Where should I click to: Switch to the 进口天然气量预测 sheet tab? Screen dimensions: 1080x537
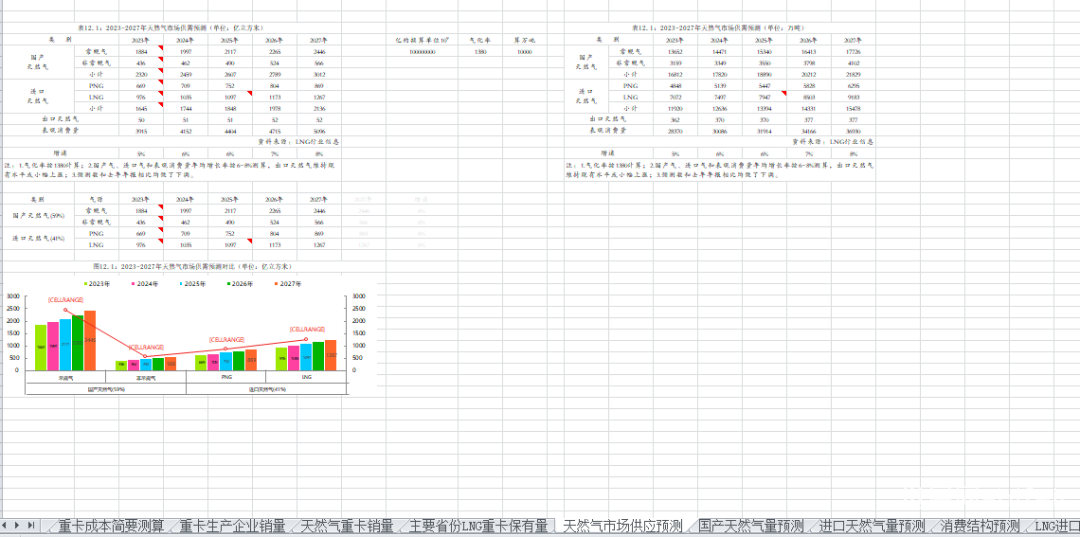[x=871, y=526]
